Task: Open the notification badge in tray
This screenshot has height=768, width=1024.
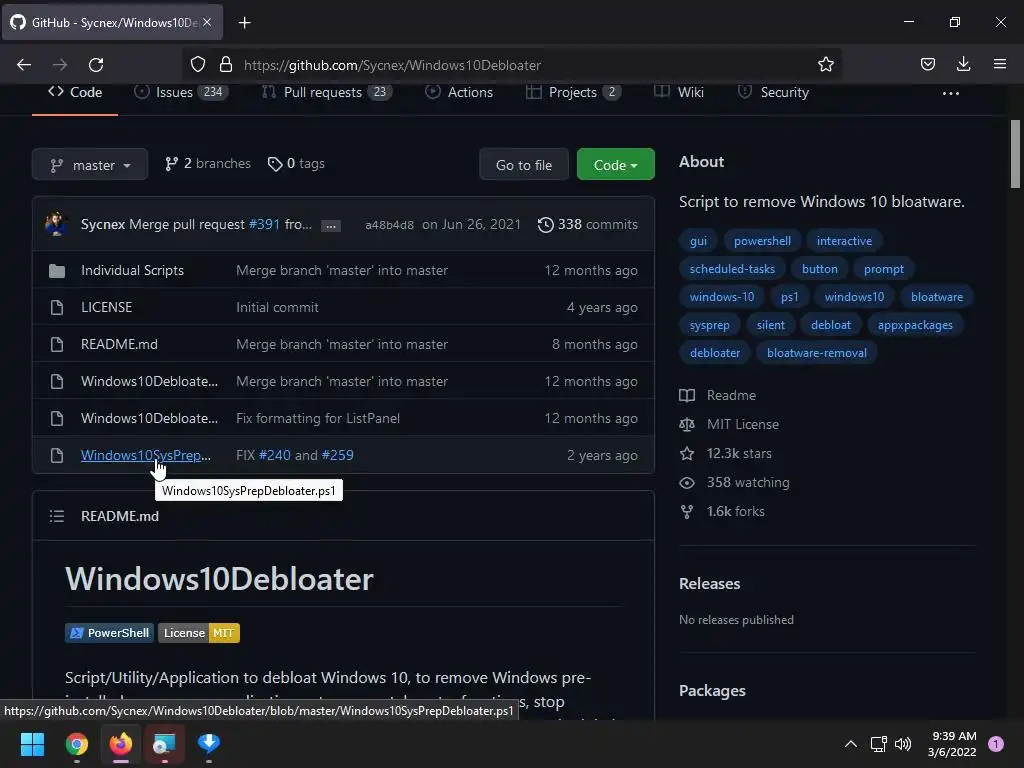Action: (995, 743)
